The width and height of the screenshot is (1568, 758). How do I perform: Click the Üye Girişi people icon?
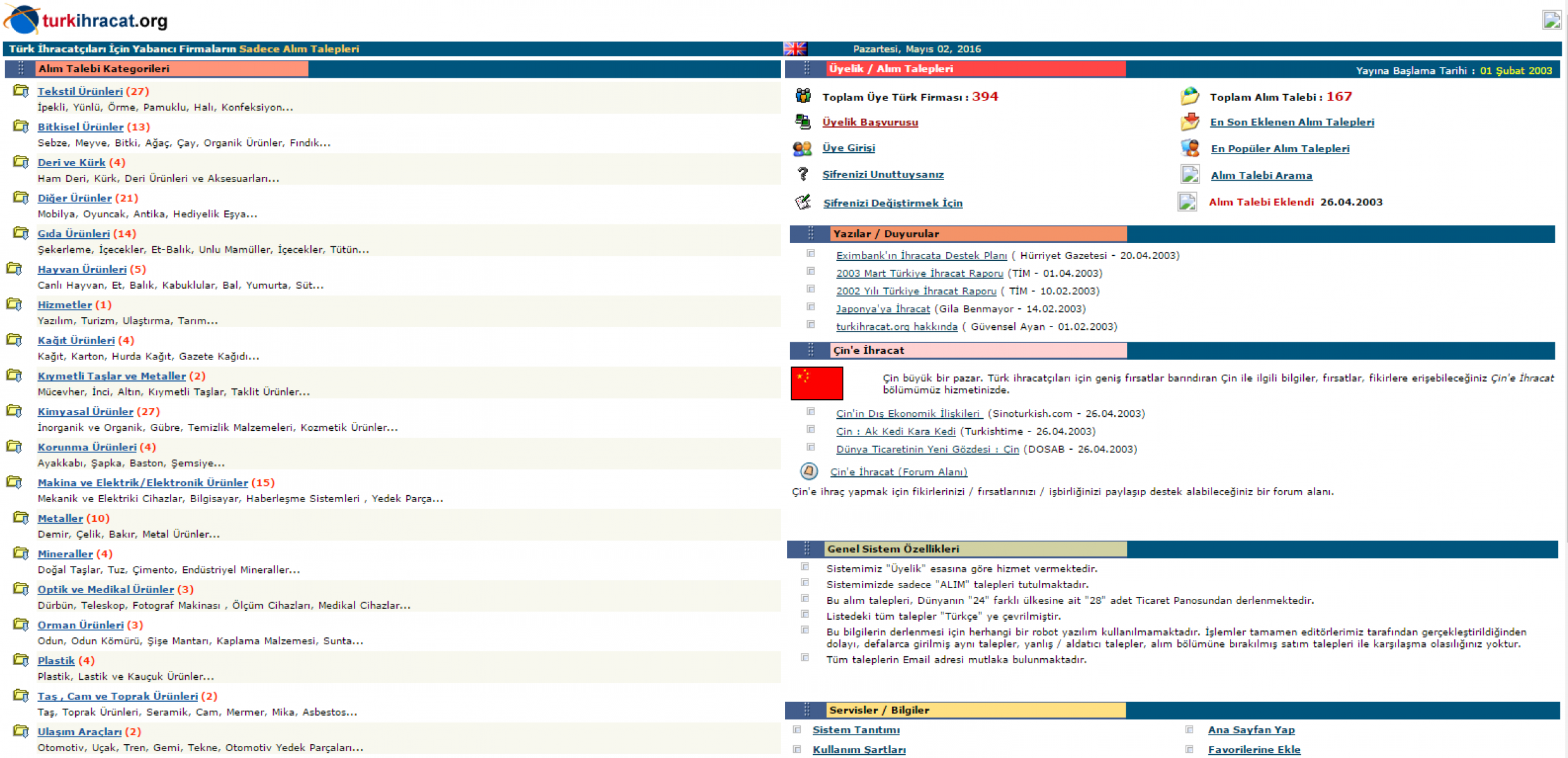pyautogui.click(x=802, y=148)
